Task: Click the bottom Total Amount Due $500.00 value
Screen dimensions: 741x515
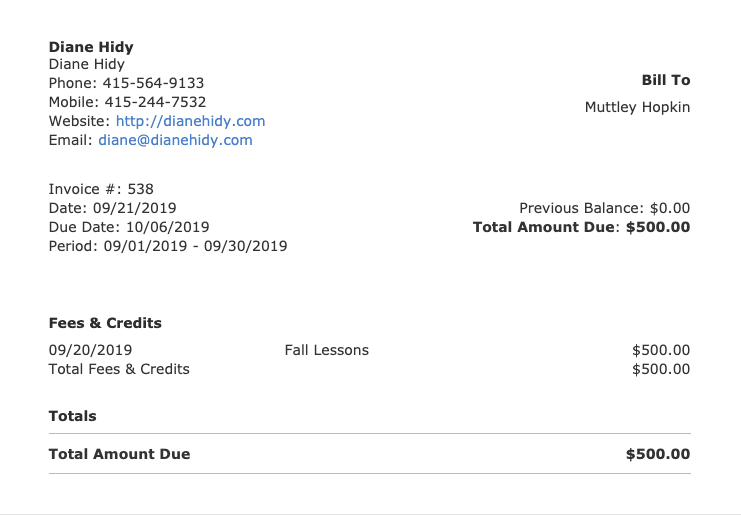Action: point(658,454)
